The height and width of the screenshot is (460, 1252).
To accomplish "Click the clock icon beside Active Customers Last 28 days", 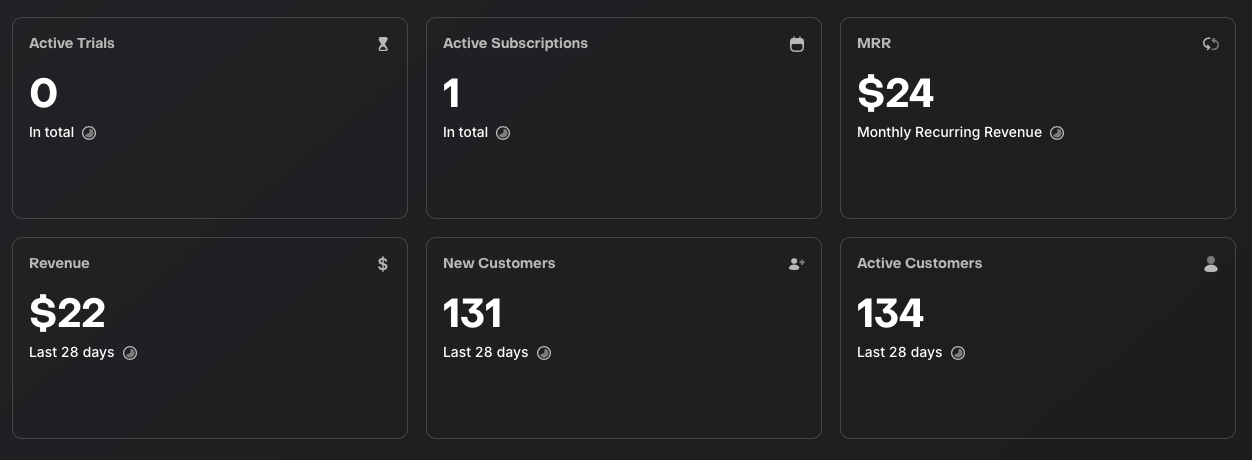I will [958, 353].
